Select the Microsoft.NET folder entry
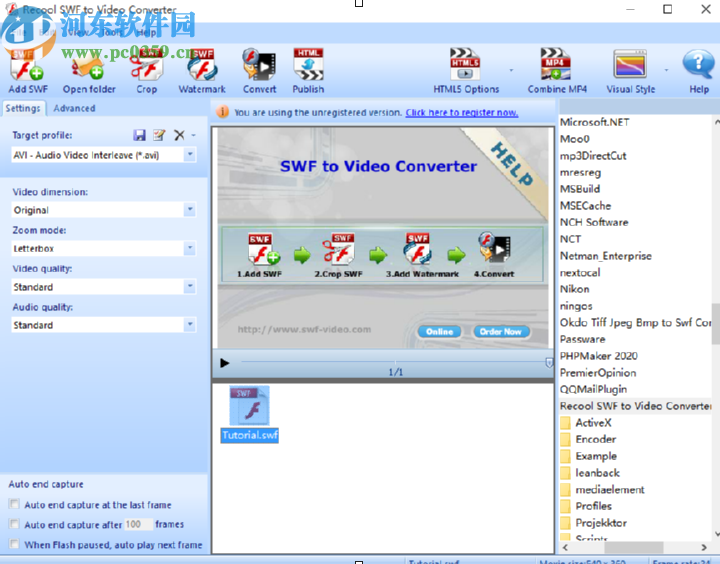720x564 pixels. (595, 122)
